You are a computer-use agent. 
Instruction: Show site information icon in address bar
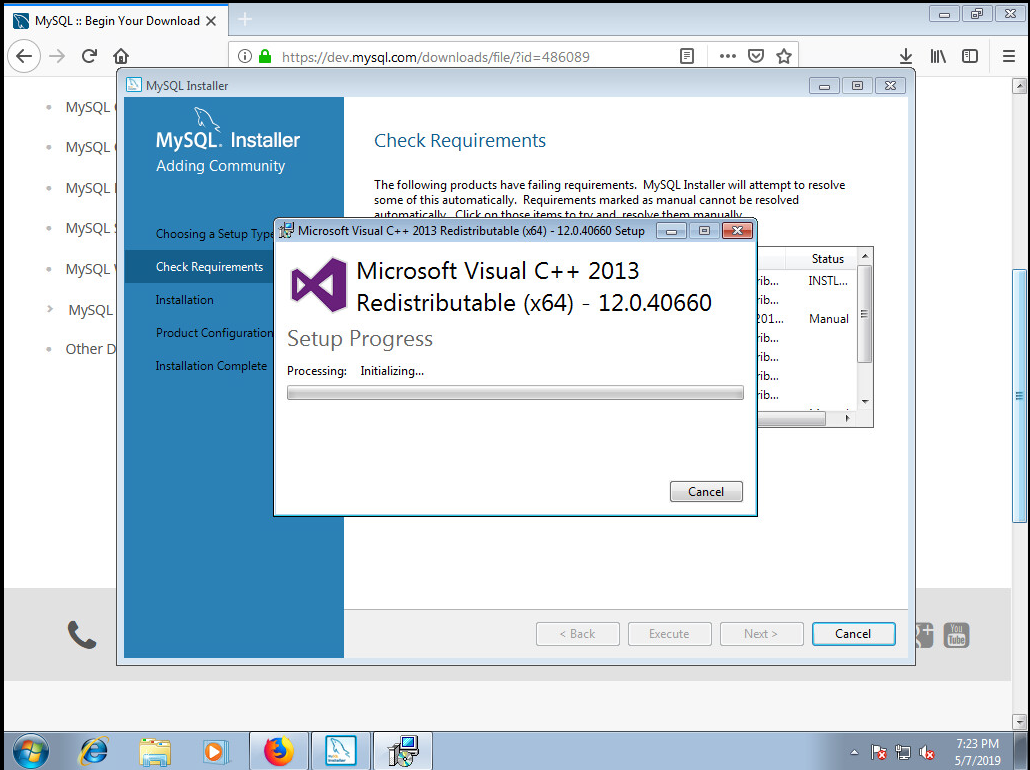click(244, 57)
